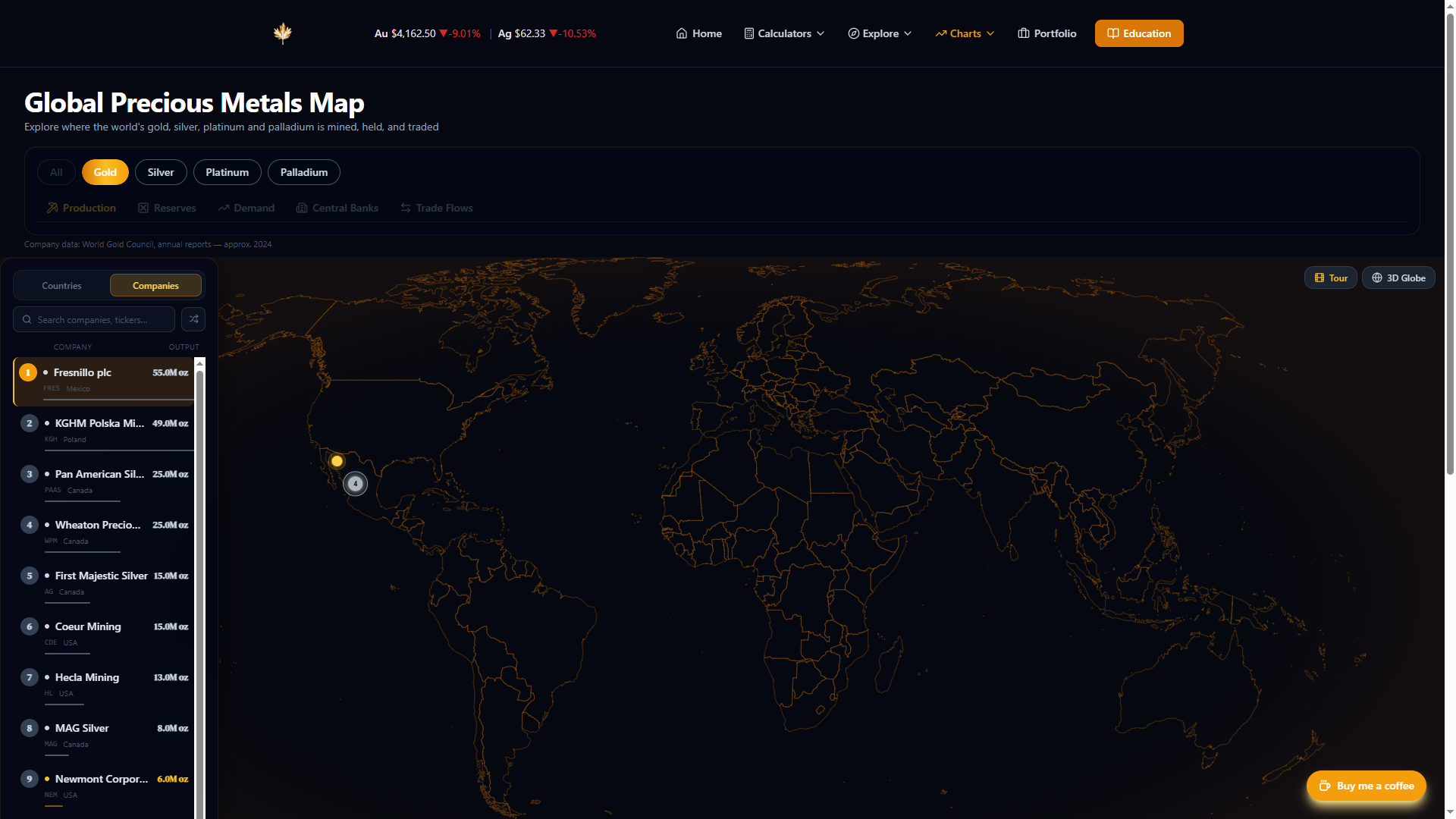
Task: Expand the Calculators dropdown menu
Action: tap(784, 33)
